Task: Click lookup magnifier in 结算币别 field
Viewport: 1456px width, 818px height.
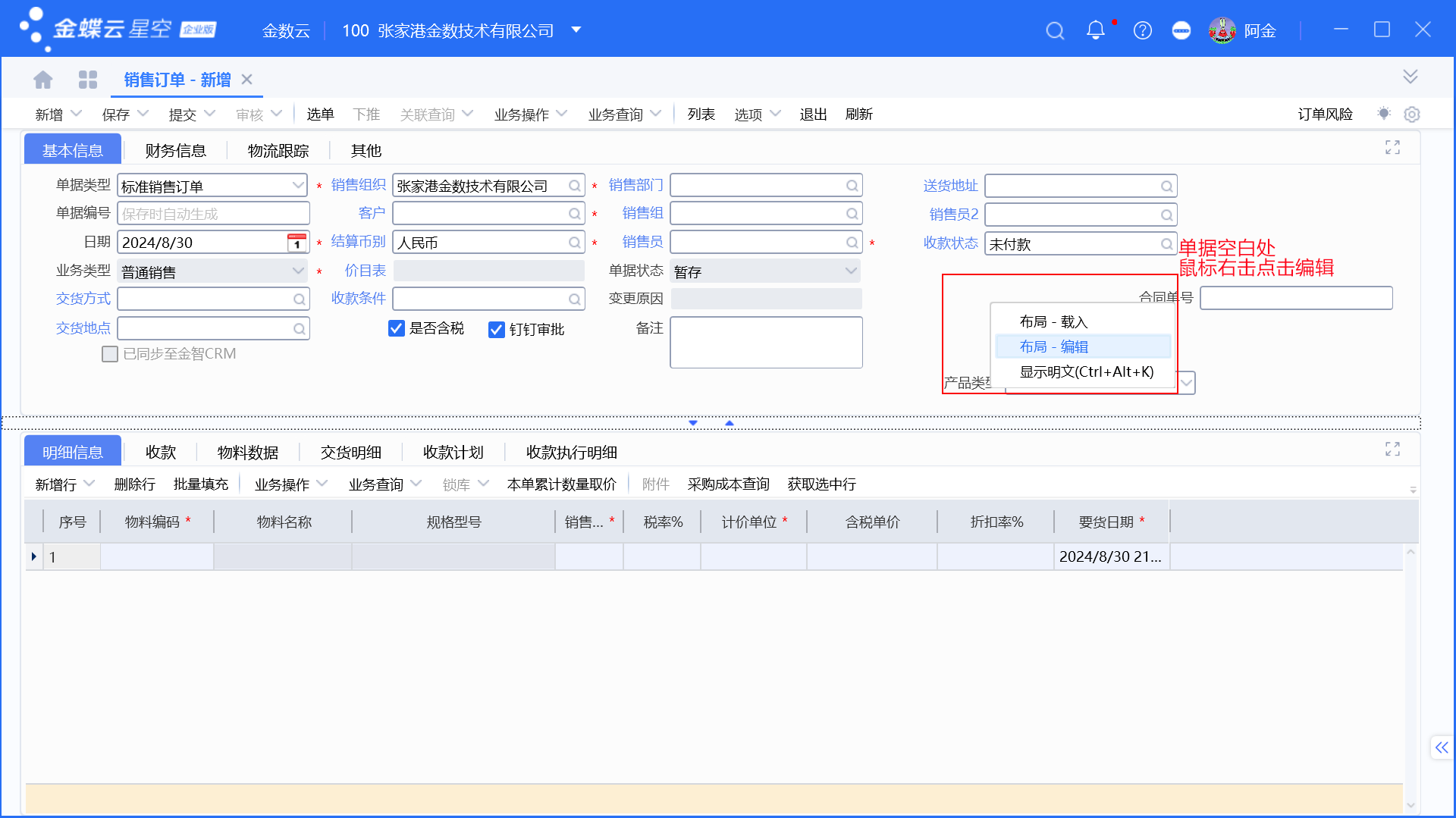Action: (x=575, y=243)
